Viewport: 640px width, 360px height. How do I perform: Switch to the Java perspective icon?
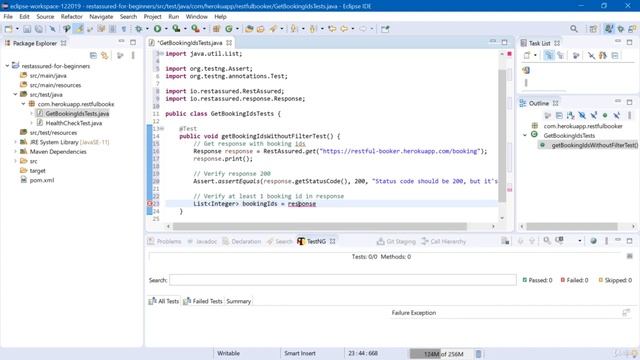[x=609, y=29]
